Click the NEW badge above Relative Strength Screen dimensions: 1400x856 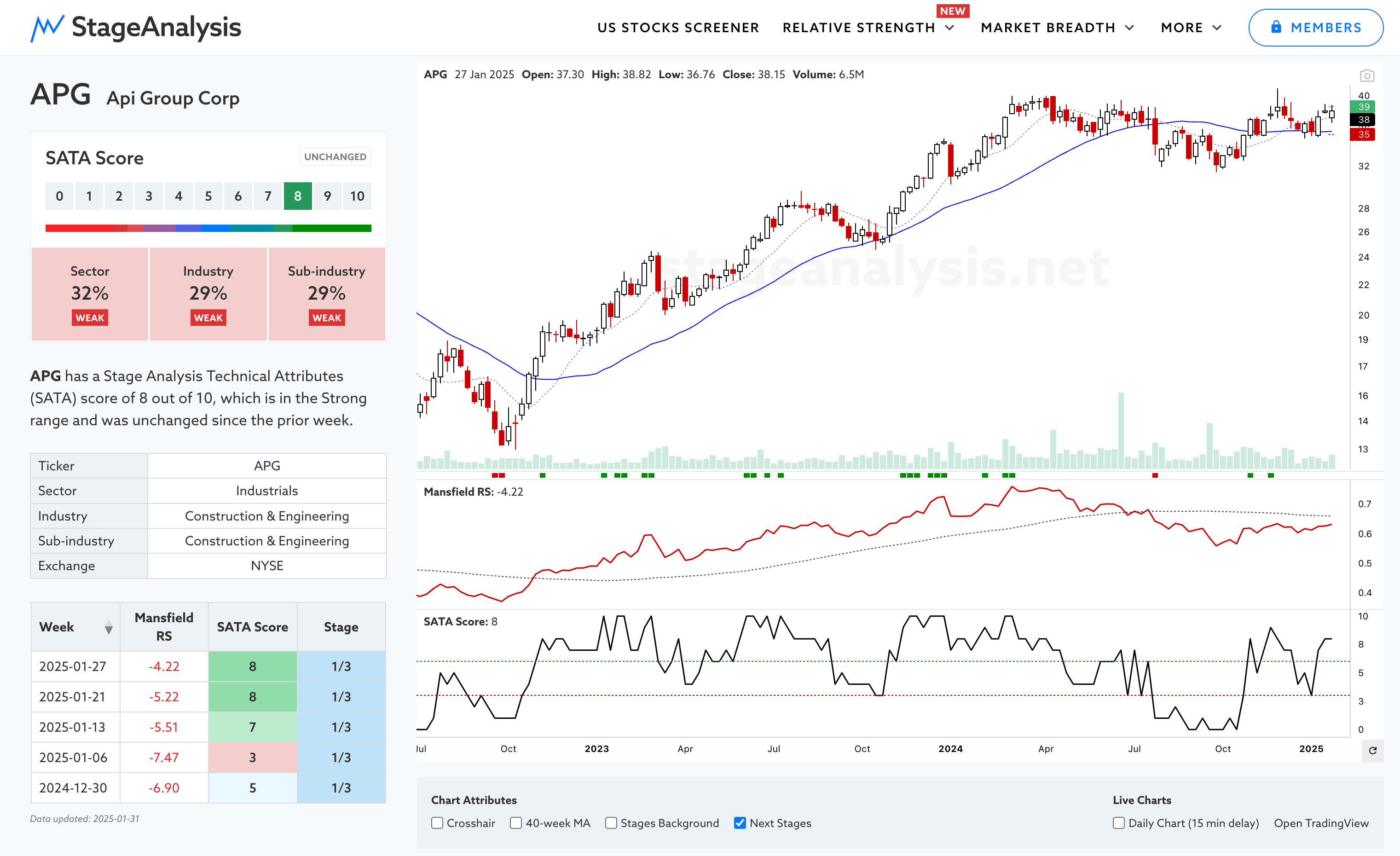953,11
